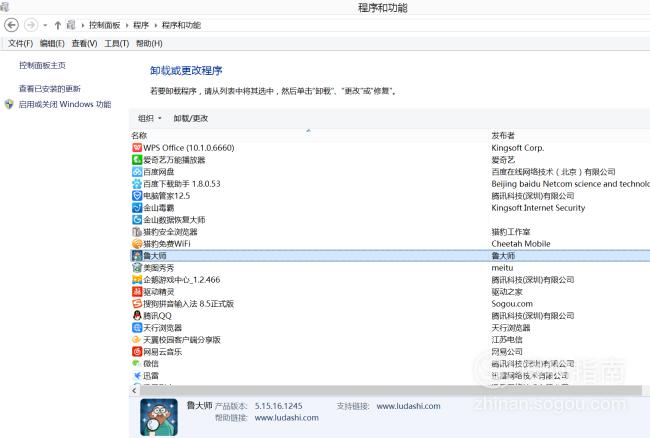
Task: Click the 百度下载助手 icon
Action: [137, 184]
